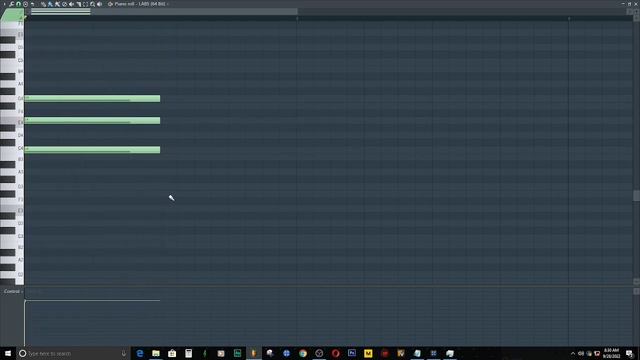
Task: Preview the G2 piano key
Action: click(12, 275)
